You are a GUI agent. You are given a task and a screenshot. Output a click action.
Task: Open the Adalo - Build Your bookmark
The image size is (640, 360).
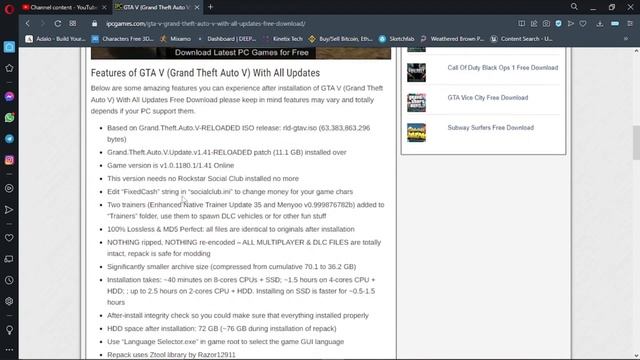click(x=56, y=39)
